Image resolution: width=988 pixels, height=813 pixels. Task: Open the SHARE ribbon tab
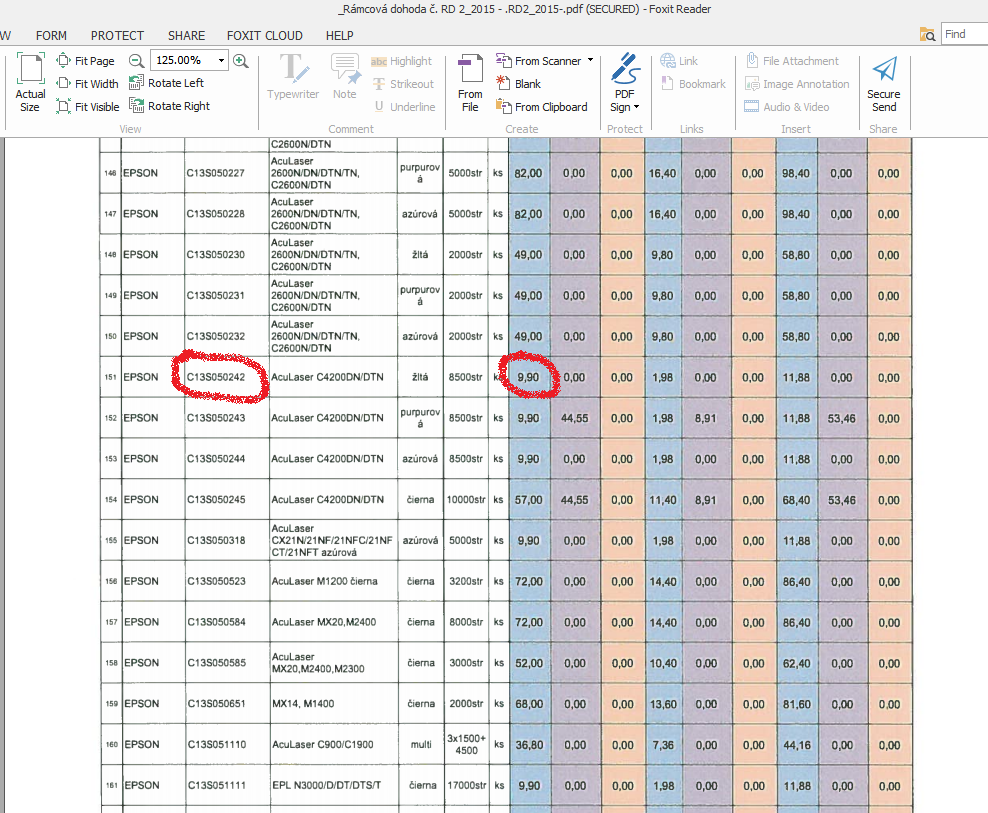click(x=187, y=36)
